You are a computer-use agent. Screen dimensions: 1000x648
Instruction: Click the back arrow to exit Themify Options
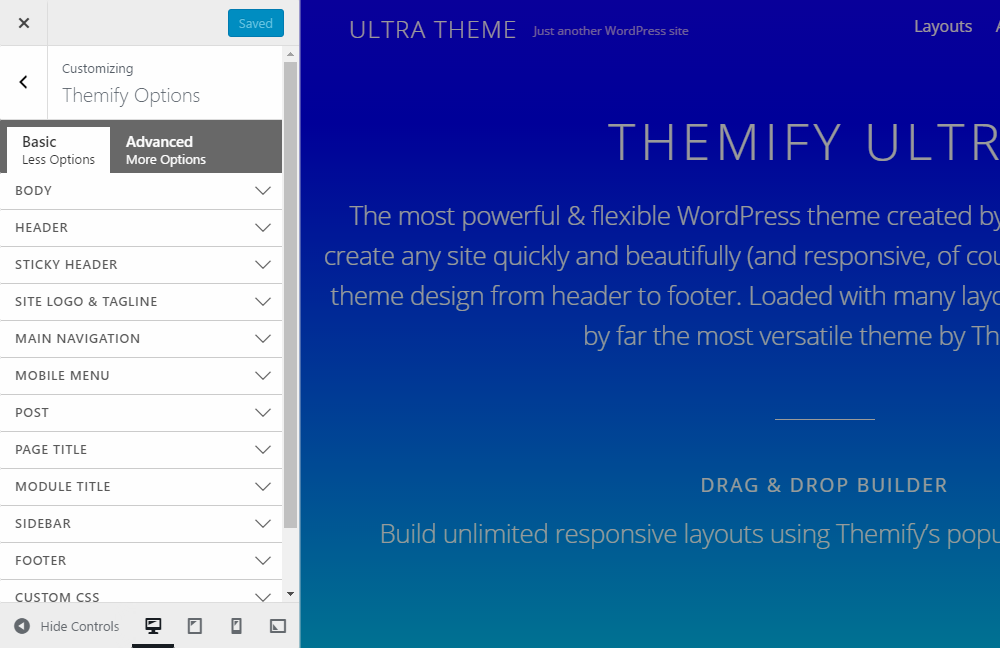(x=22, y=81)
